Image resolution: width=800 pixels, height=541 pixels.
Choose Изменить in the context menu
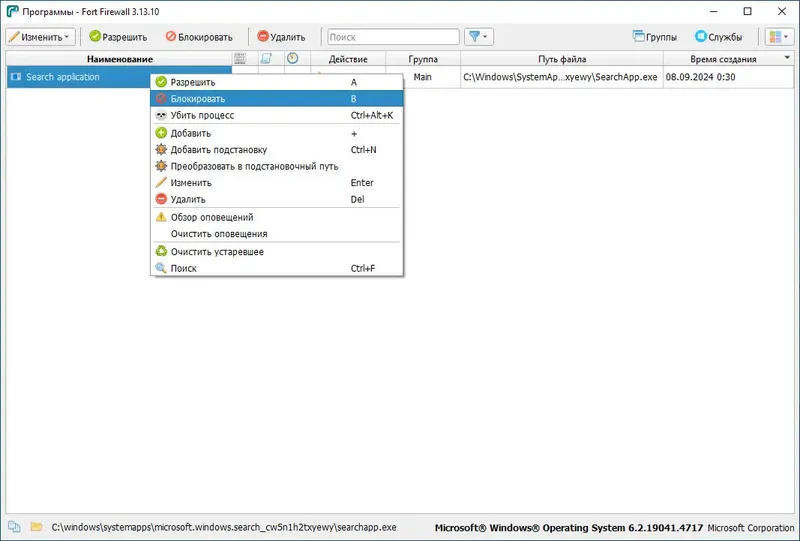(x=277, y=183)
